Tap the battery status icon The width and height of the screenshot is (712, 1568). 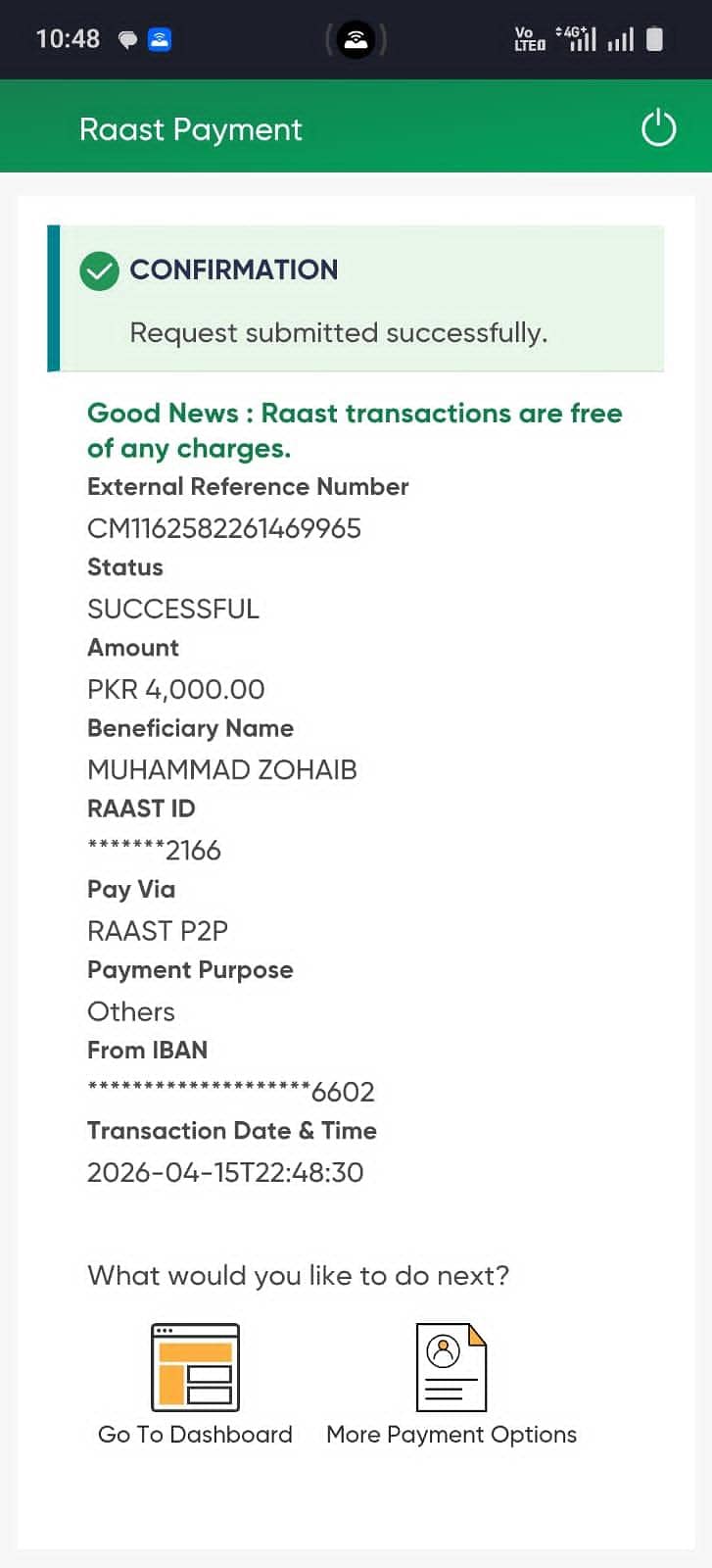pyautogui.click(x=655, y=39)
